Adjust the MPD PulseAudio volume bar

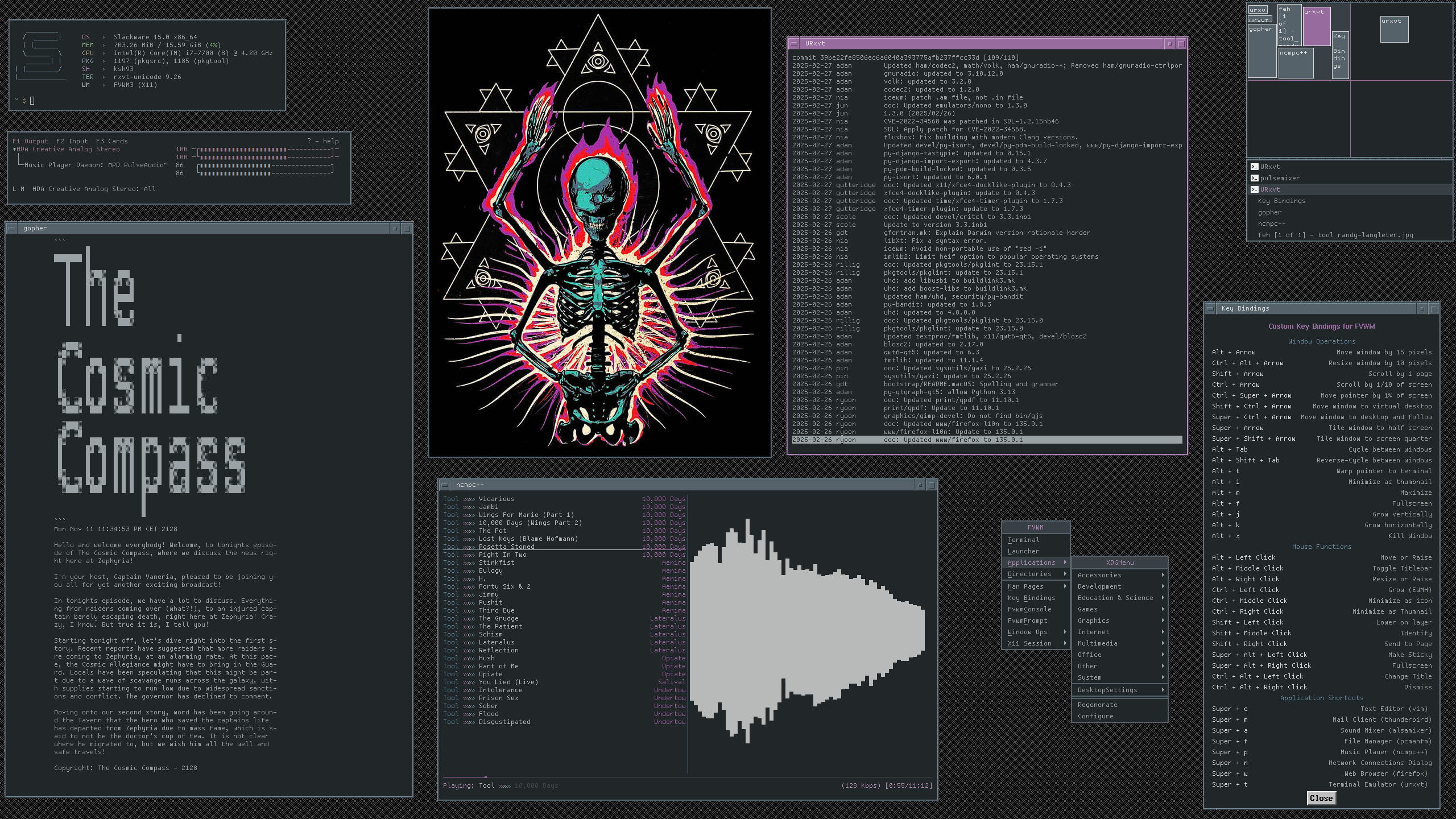[265, 169]
